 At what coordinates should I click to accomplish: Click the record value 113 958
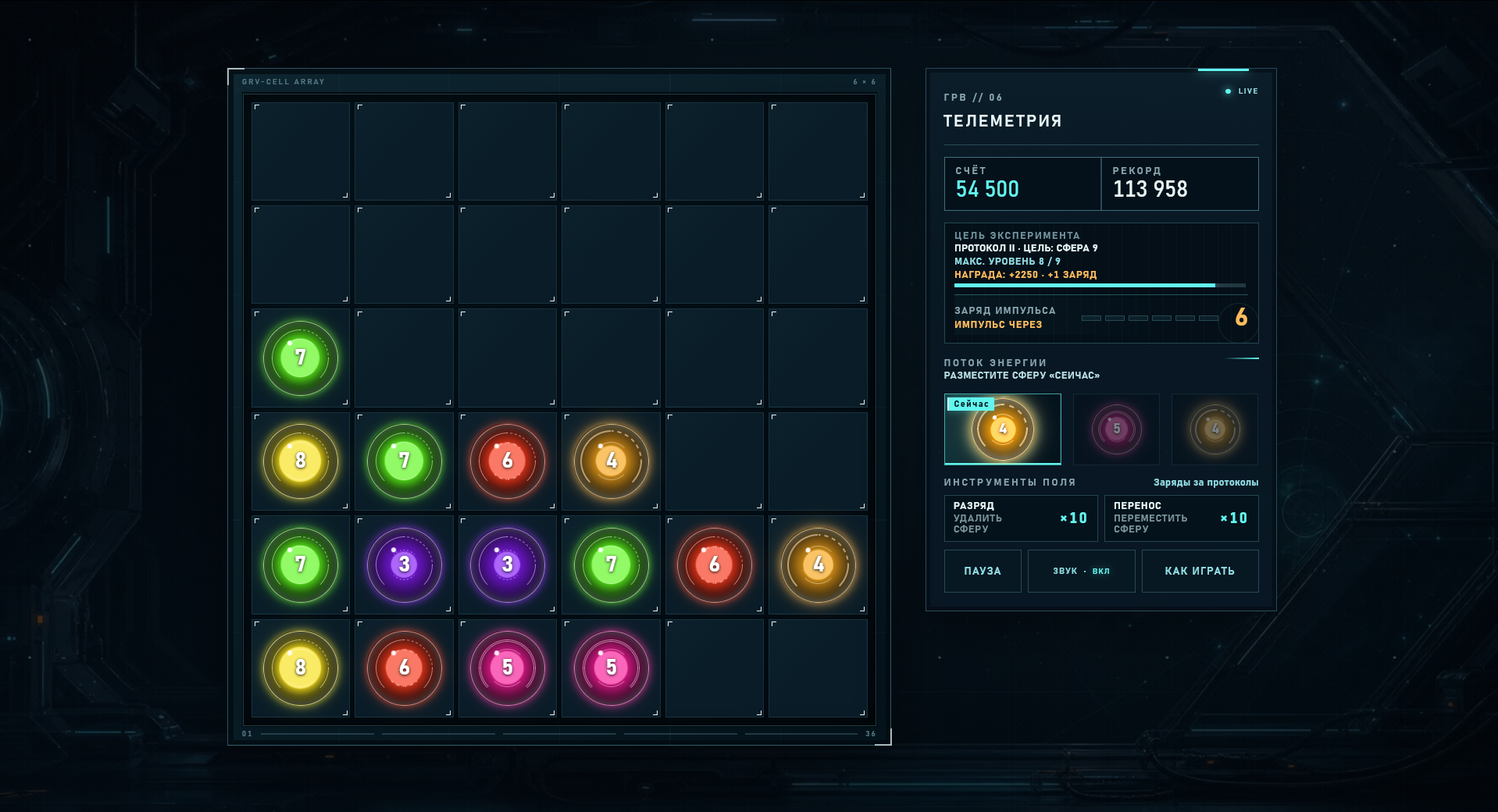tap(1150, 189)
